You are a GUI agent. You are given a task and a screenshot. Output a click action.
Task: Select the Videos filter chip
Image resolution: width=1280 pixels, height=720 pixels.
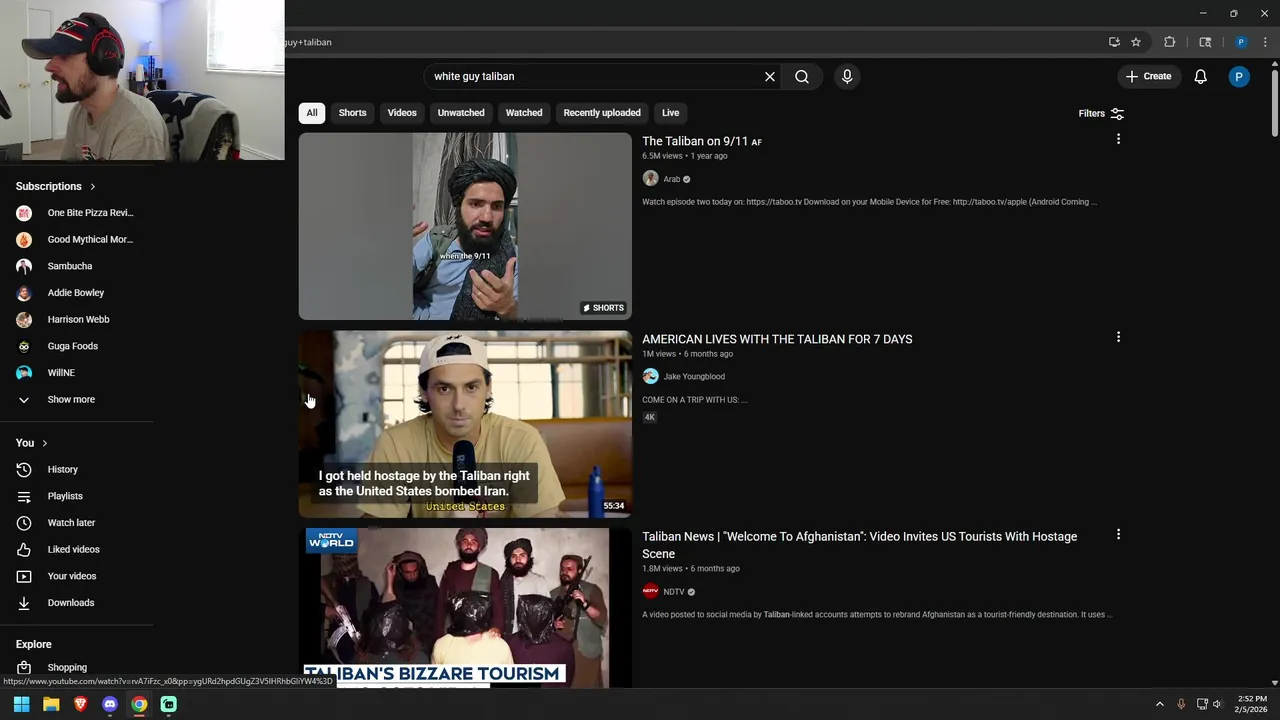point(402,113)
